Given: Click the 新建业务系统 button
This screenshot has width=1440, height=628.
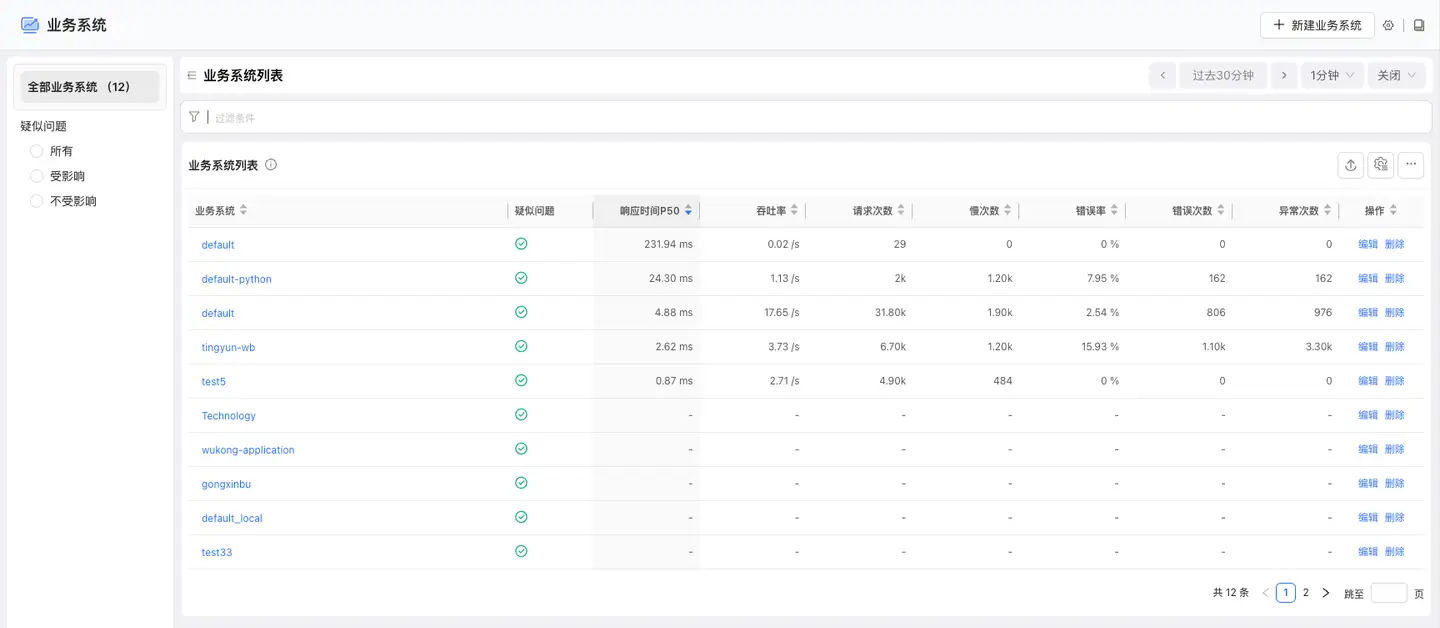Looking at the screenshot, I should click(x=1317, y=25).
